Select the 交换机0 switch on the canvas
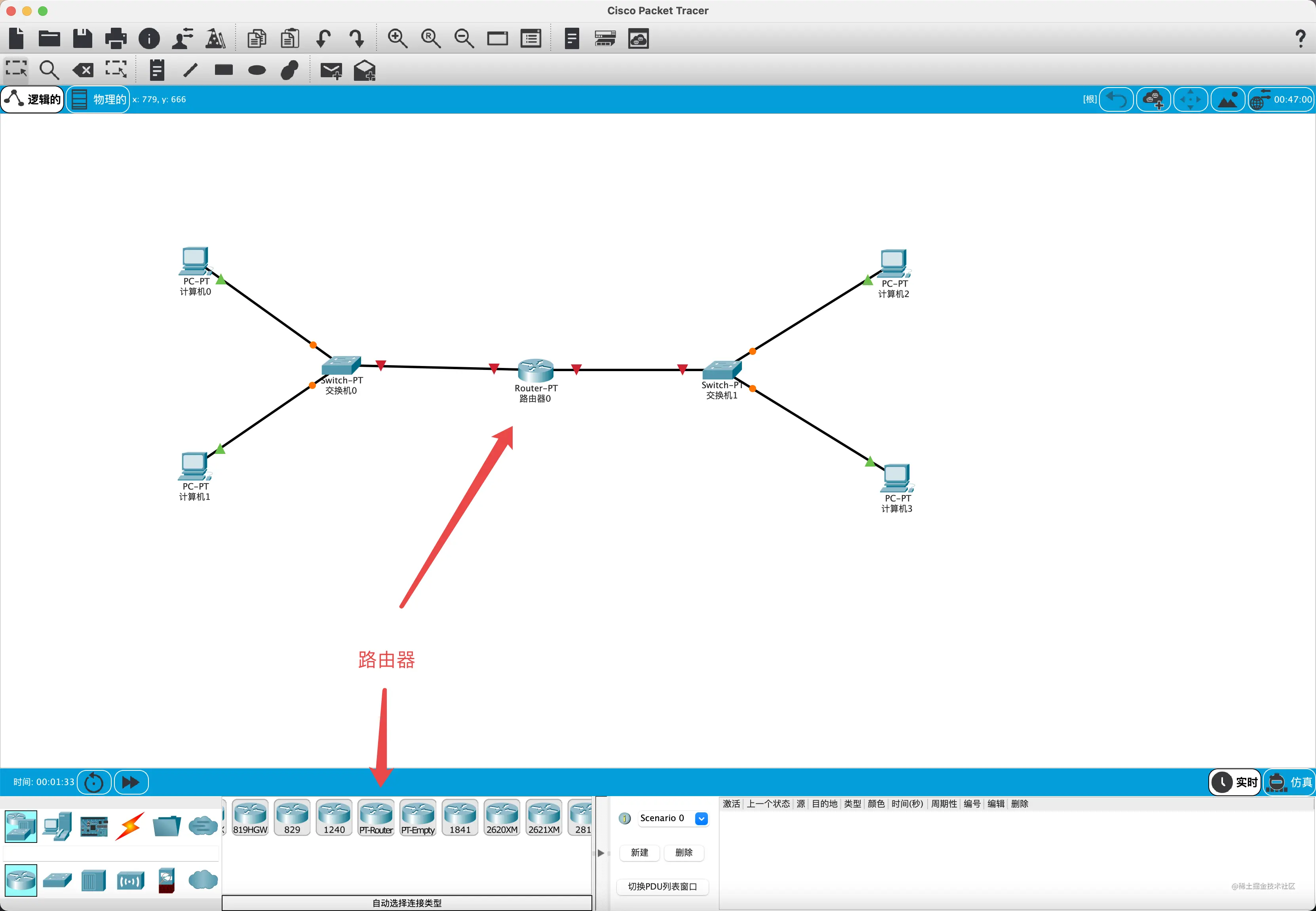Screen dimensions: 1316x911 pyautogui.click(x=341, y=365)
